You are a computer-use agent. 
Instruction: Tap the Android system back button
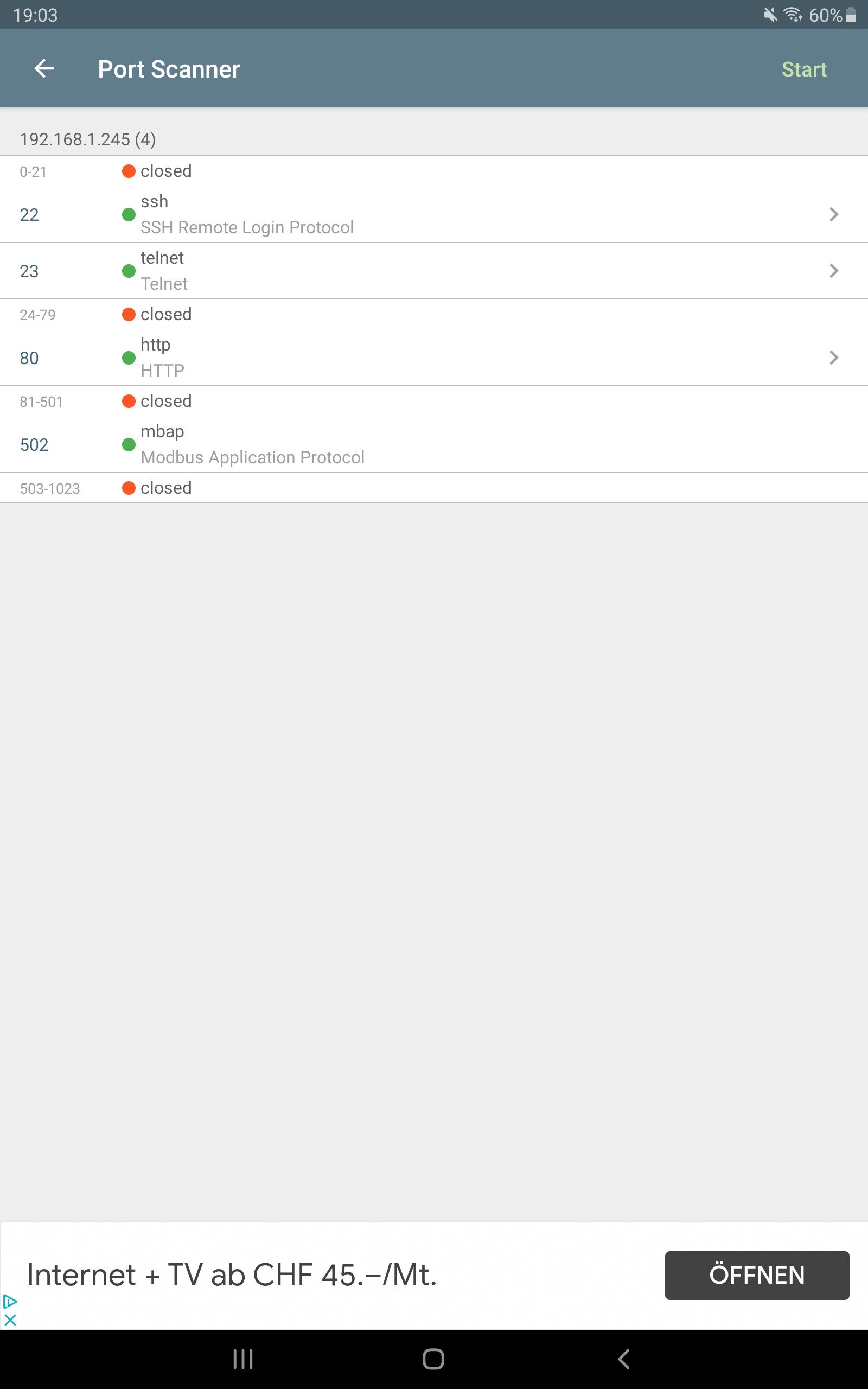(624, 1359)
